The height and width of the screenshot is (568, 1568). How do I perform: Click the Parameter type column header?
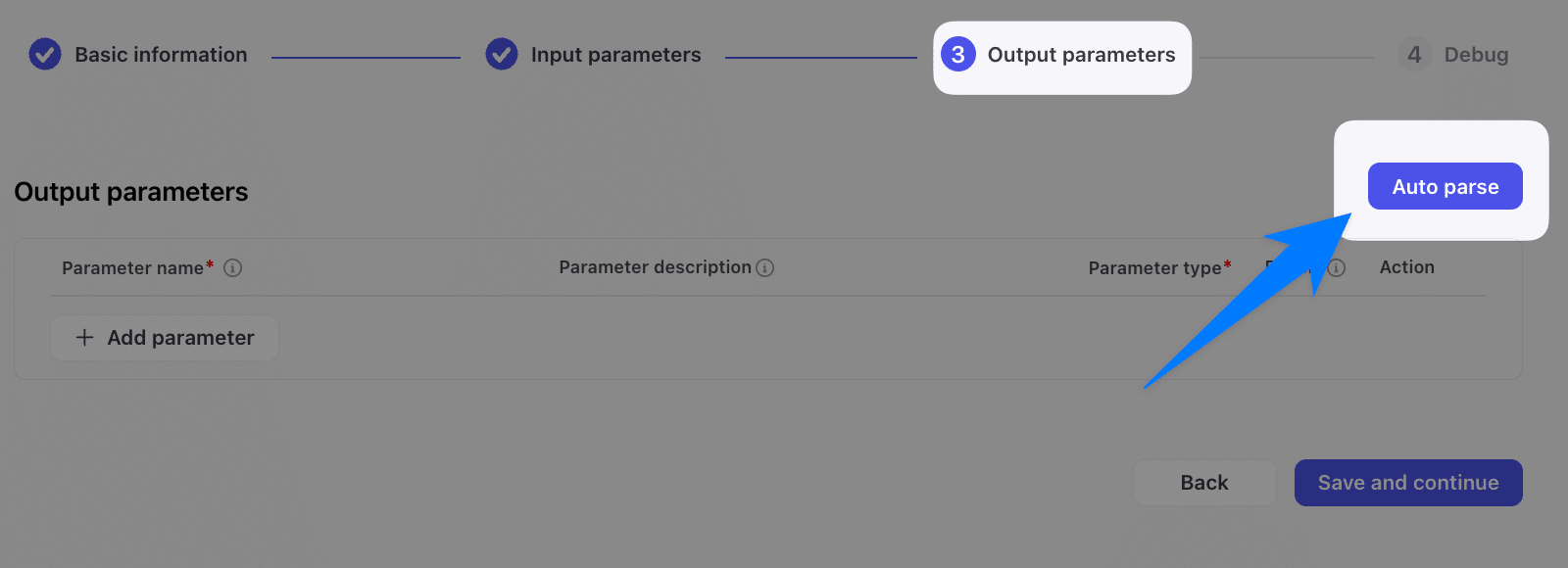coord(1154,268)
